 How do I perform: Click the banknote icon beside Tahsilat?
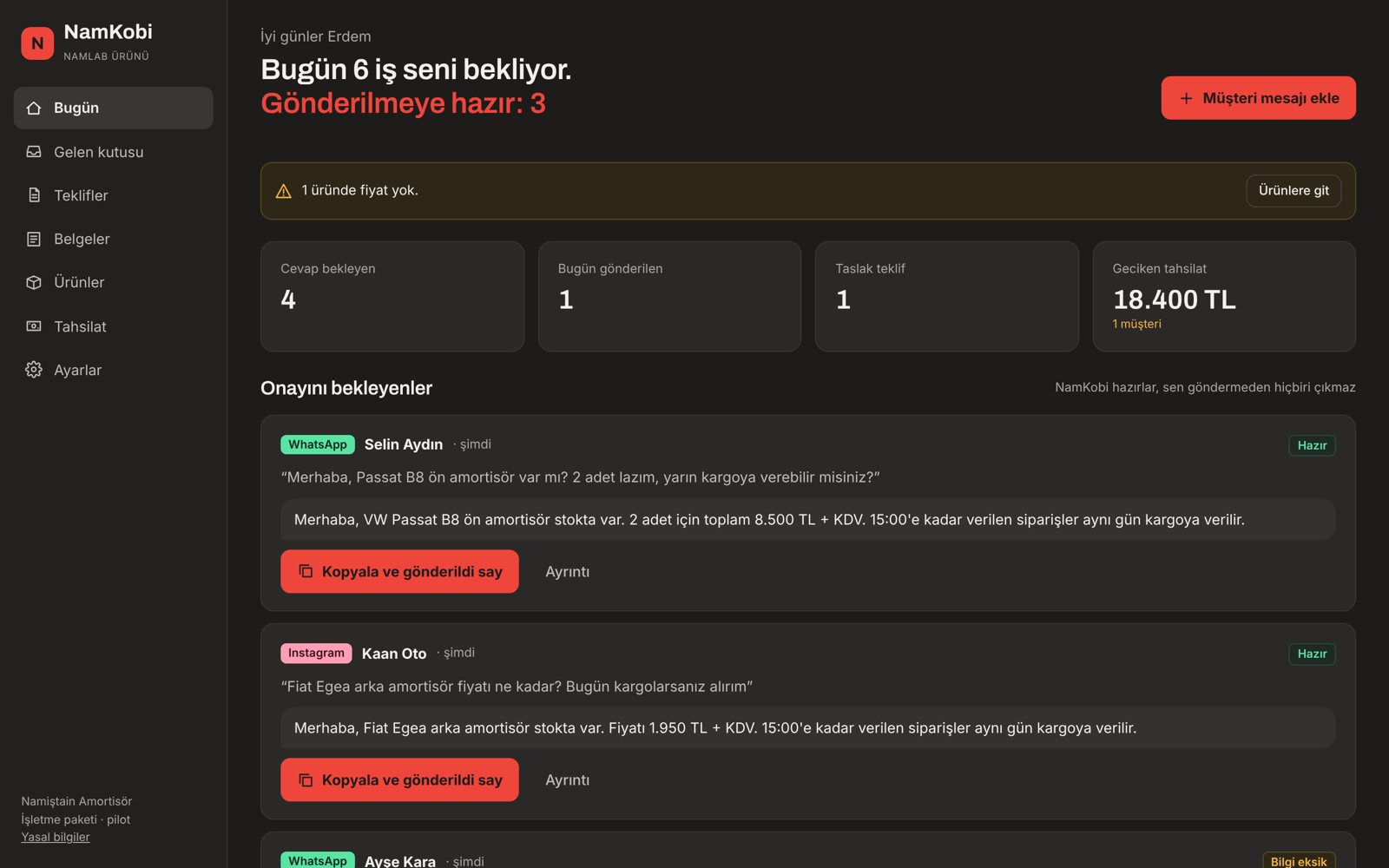click(x=34, y=326)
